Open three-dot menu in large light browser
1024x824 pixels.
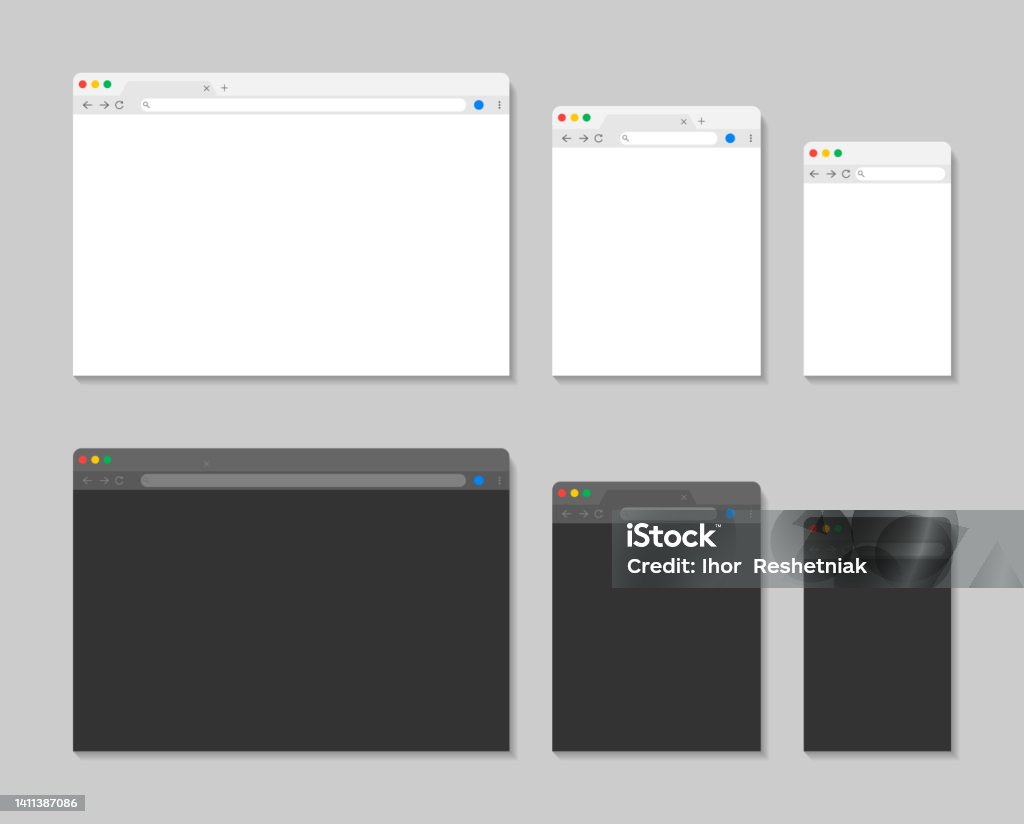500,105
